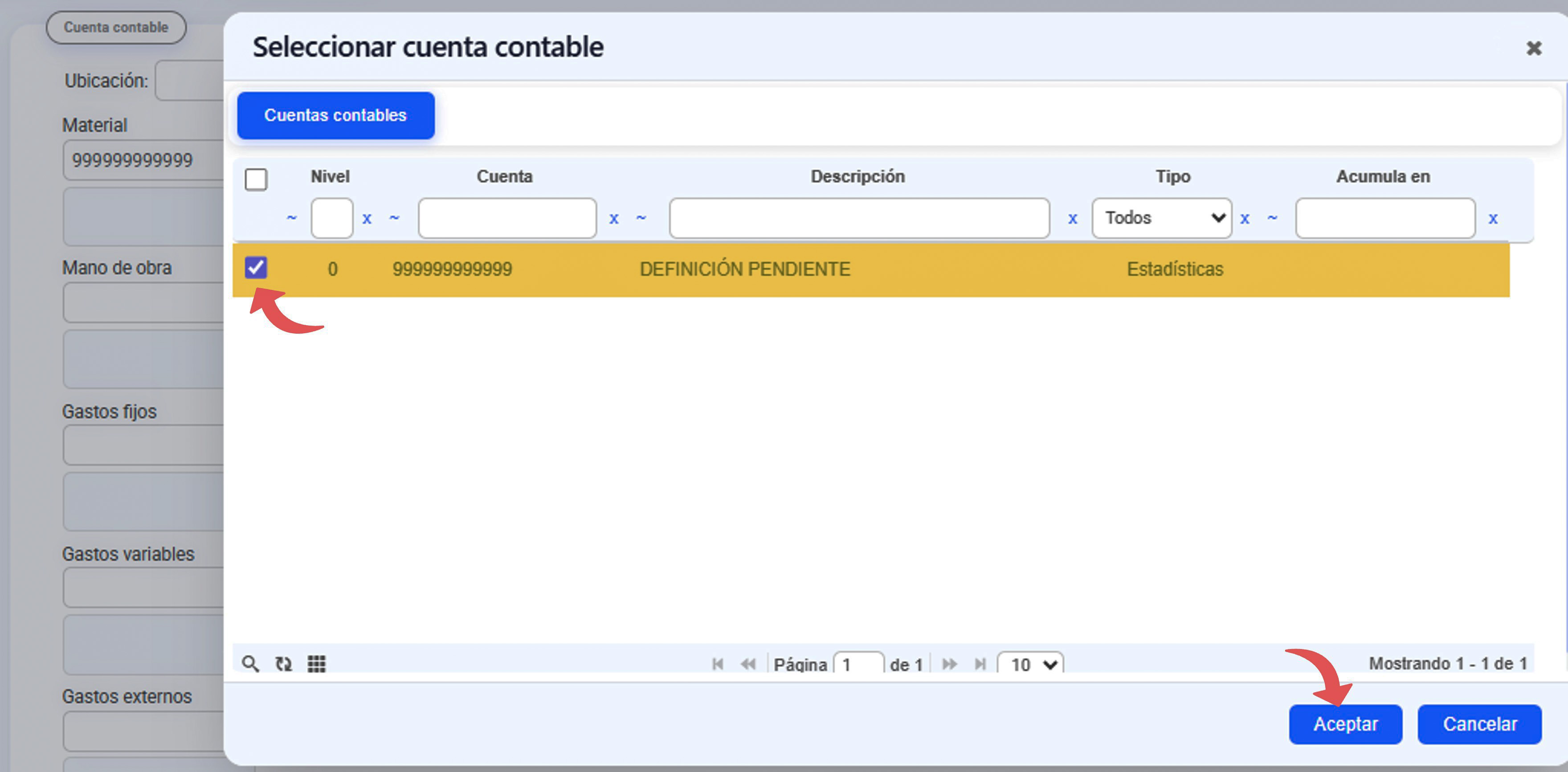Click the Estadísticas type cell
The width and height of the screenshot is (1568, 772).
click(1175, 269)
